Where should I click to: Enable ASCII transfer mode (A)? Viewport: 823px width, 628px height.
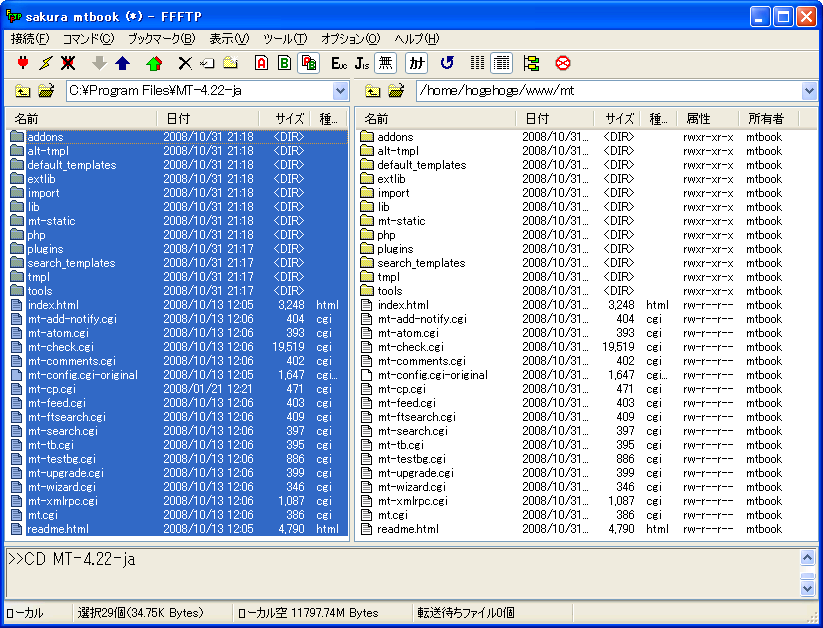coord(261,63)
